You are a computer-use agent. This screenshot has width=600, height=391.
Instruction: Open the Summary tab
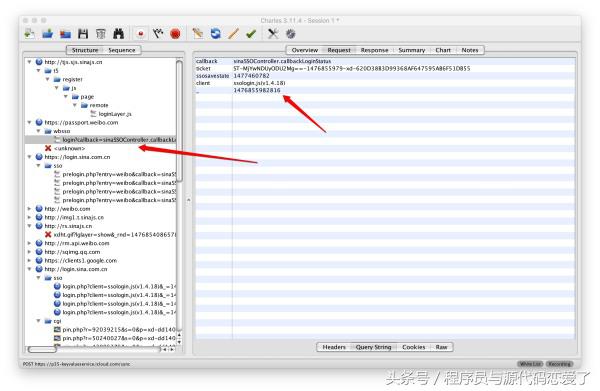[412, 50]
